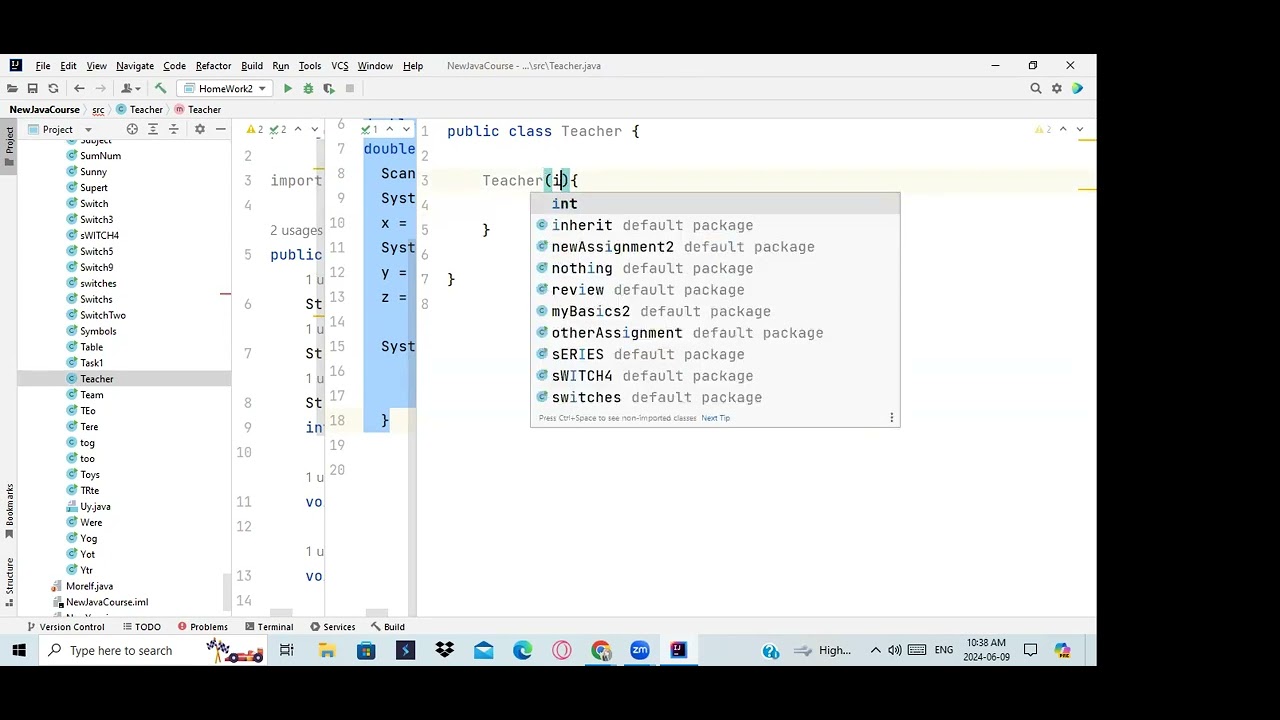Screen dimensions: 1280x720
Task: Open file icon in main toolbar
Action: 12,89
